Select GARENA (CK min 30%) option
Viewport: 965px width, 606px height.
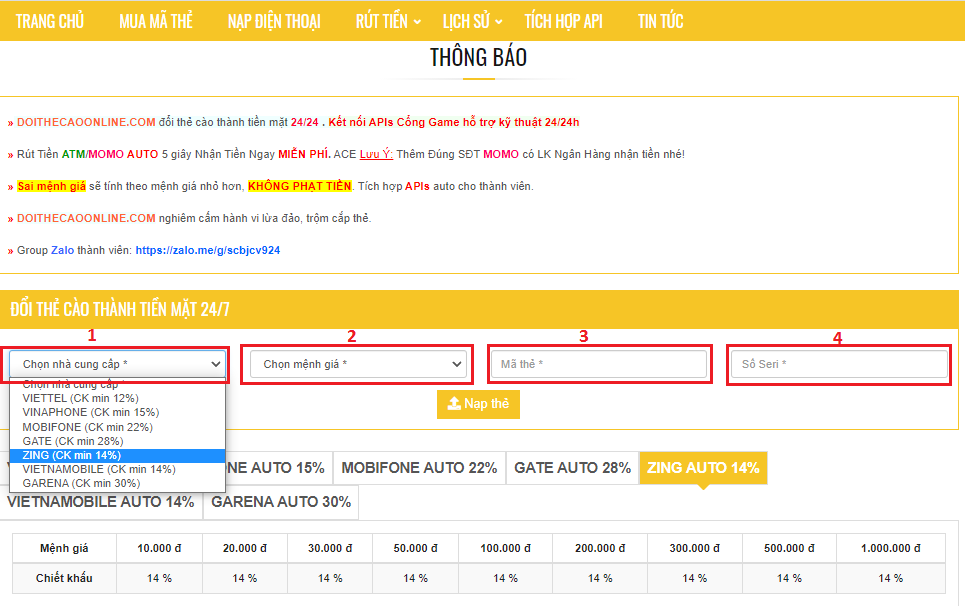point(118,484)
